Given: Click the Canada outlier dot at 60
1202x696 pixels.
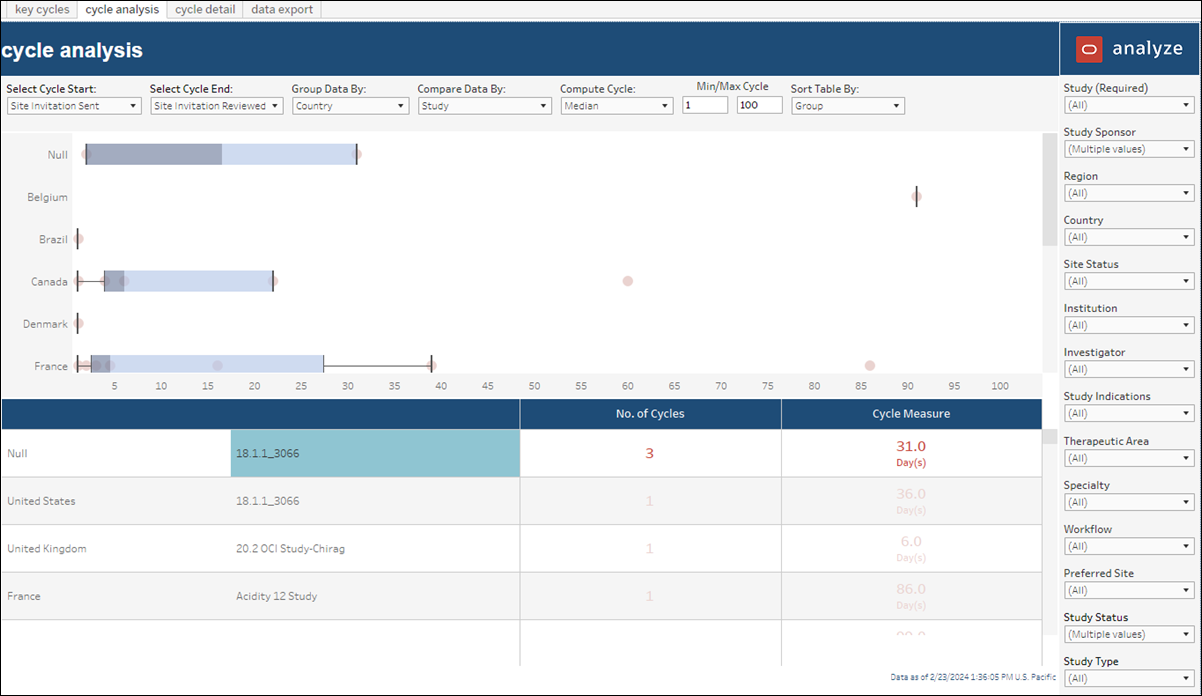Looking at the screenshot, I should point(628,281).
